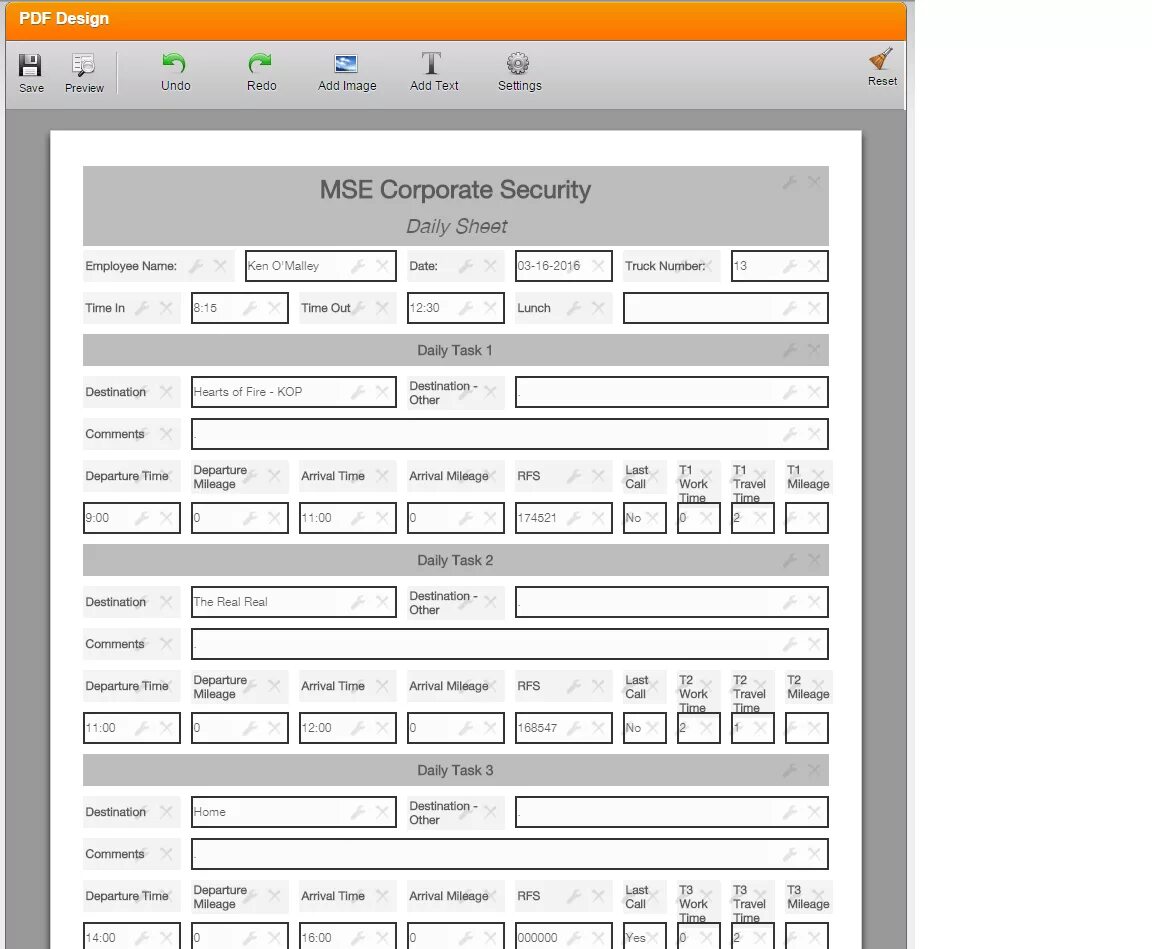Open wrench on Daily Task 1 header

tap(791, 350)
